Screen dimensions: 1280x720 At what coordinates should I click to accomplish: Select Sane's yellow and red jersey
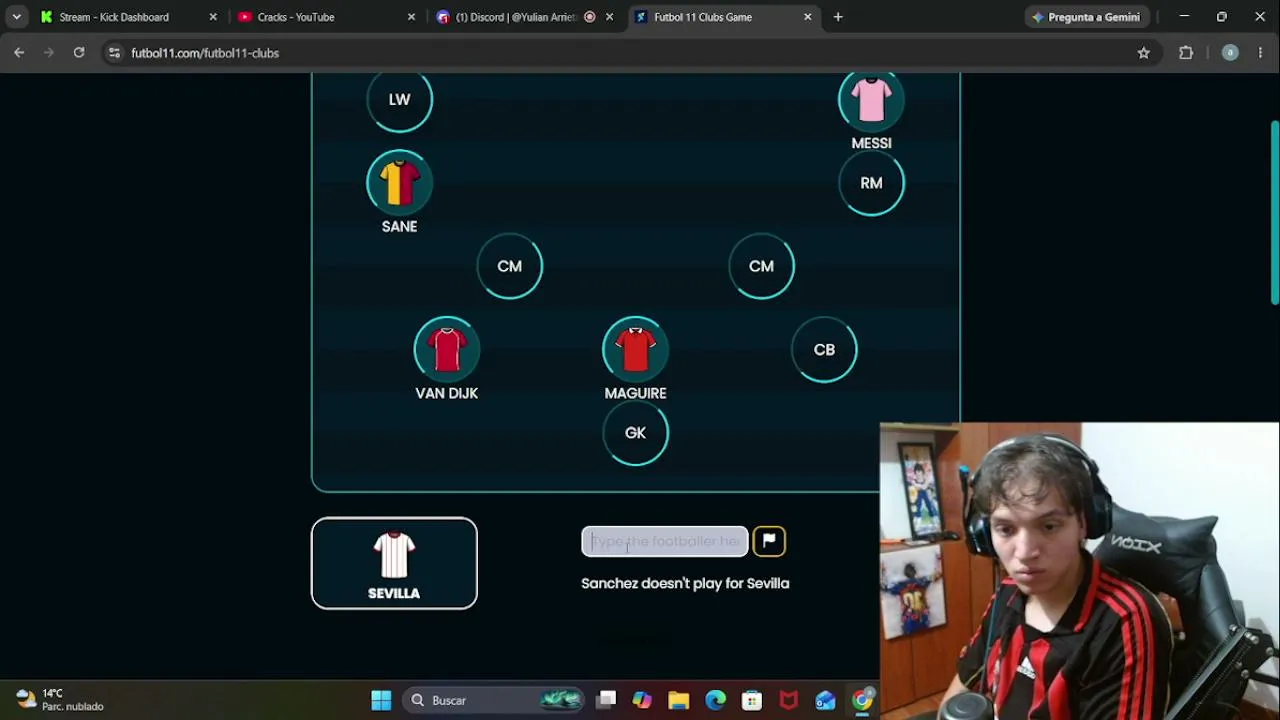pos(399,183)
